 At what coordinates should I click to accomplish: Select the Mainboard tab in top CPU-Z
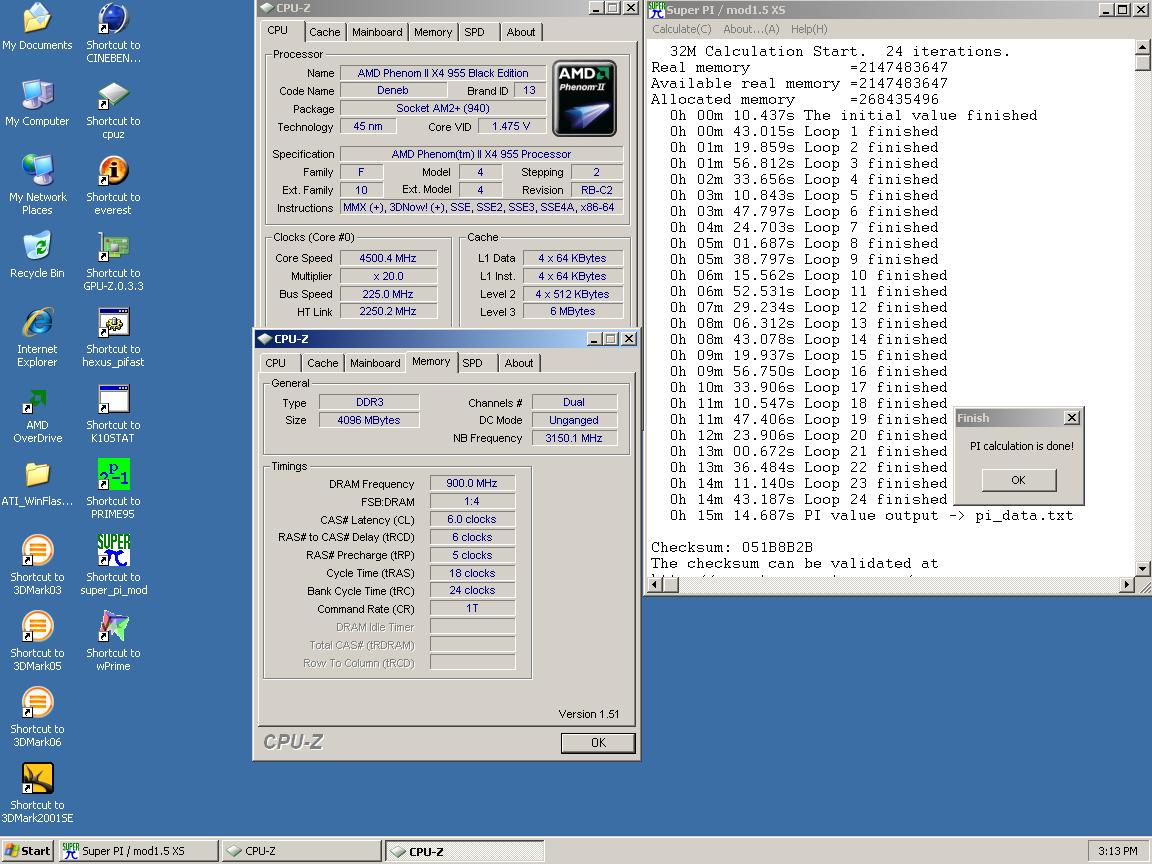(377, 32)
